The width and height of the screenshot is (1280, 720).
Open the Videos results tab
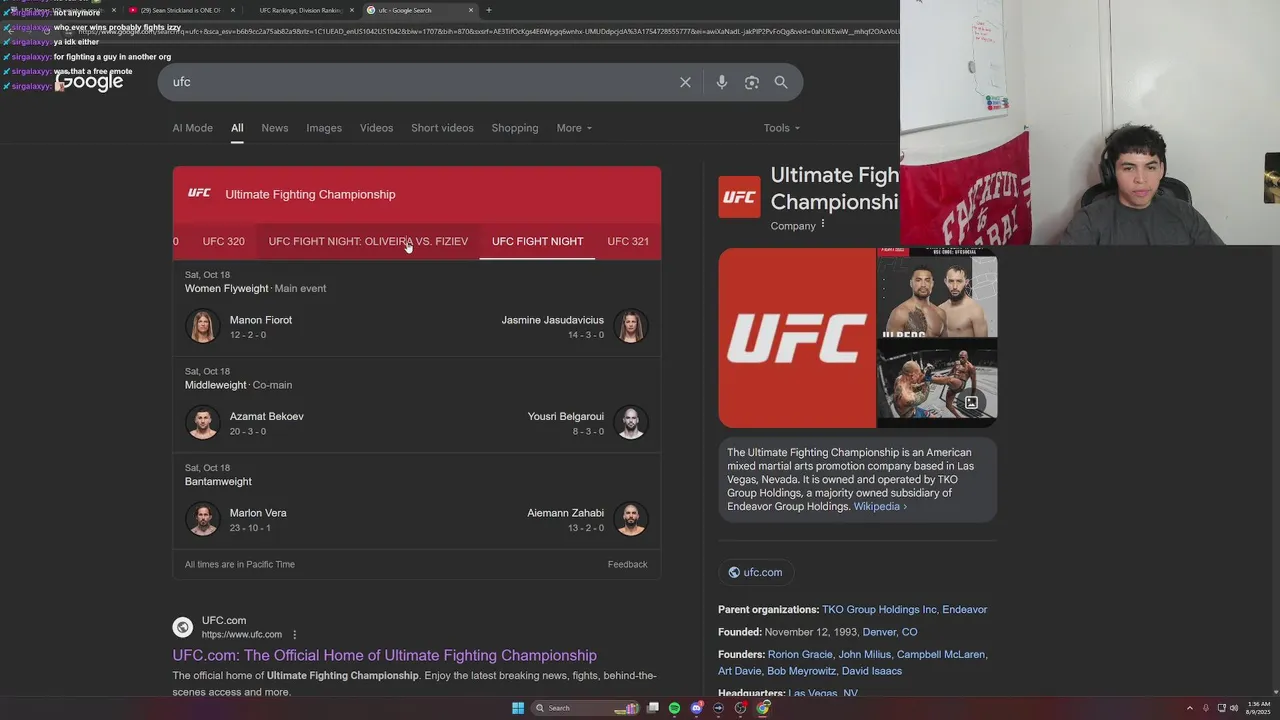click(377, 128)
